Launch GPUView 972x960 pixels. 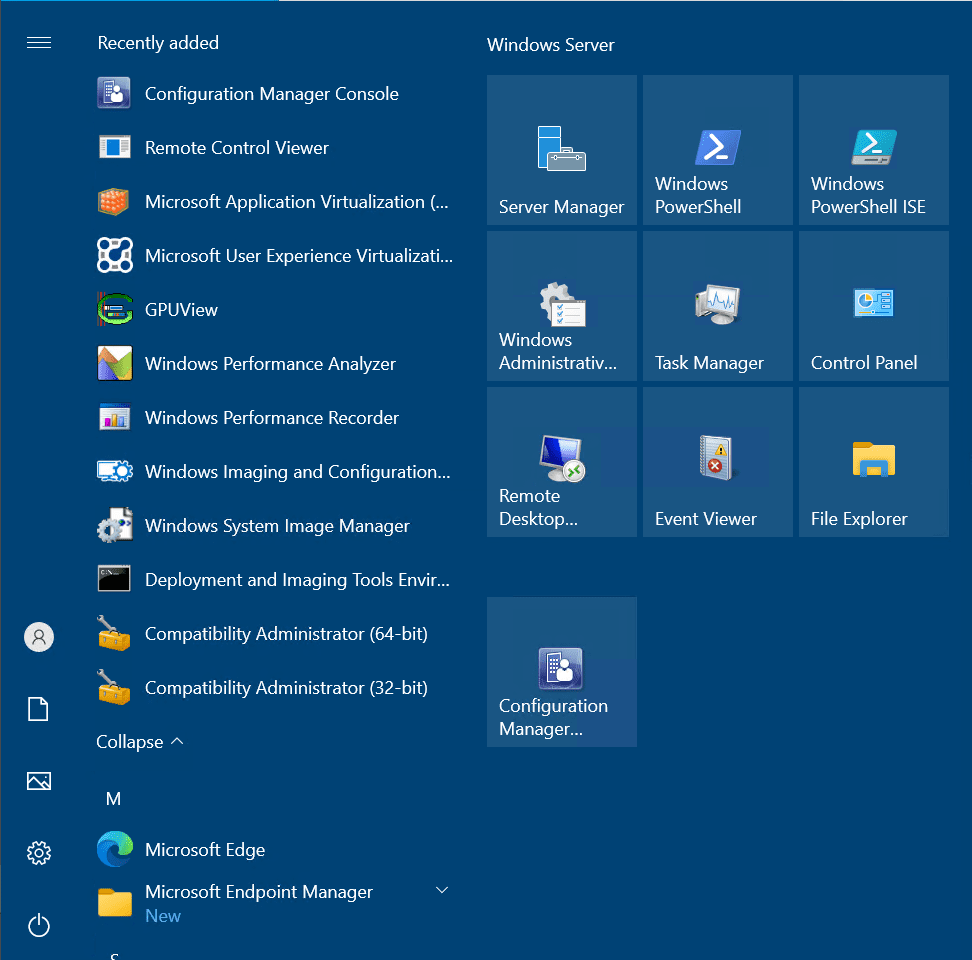pyautogui.click(x=276, y=310)
